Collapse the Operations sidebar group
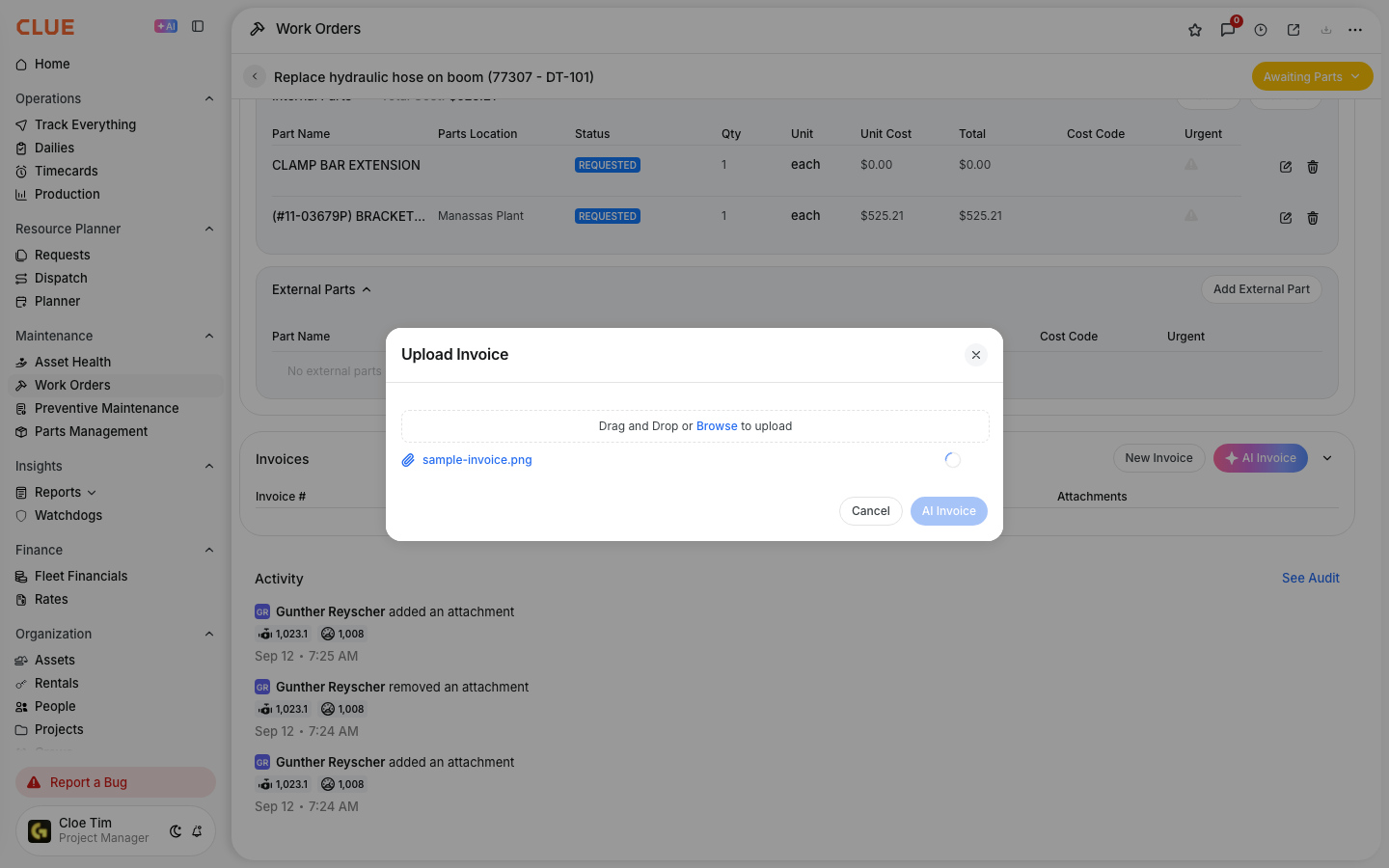This screenshot has height=868, width=1389. 209,98
